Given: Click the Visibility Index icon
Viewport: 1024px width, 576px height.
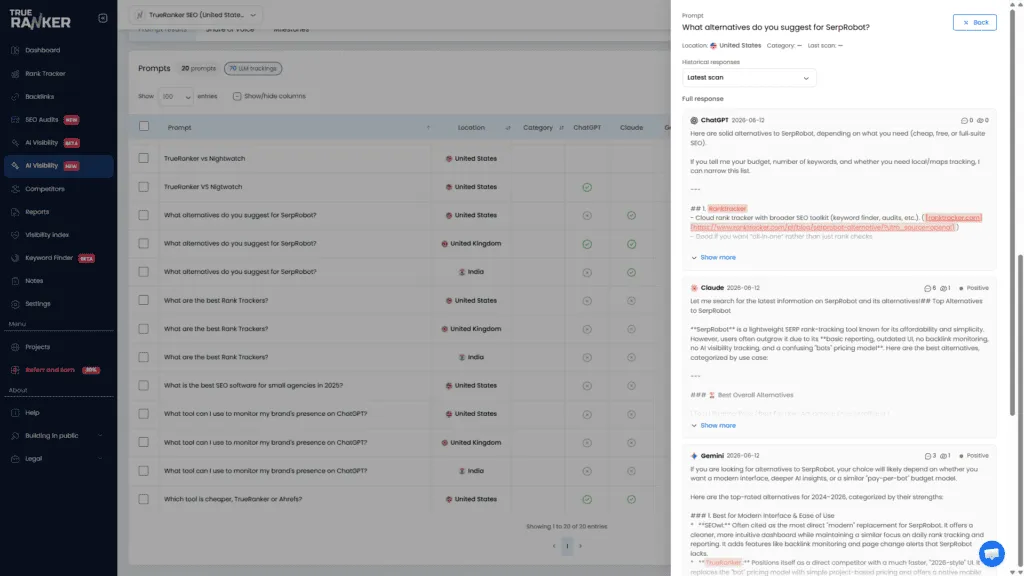Looking at the screenshot, I should tap(15, 234).
